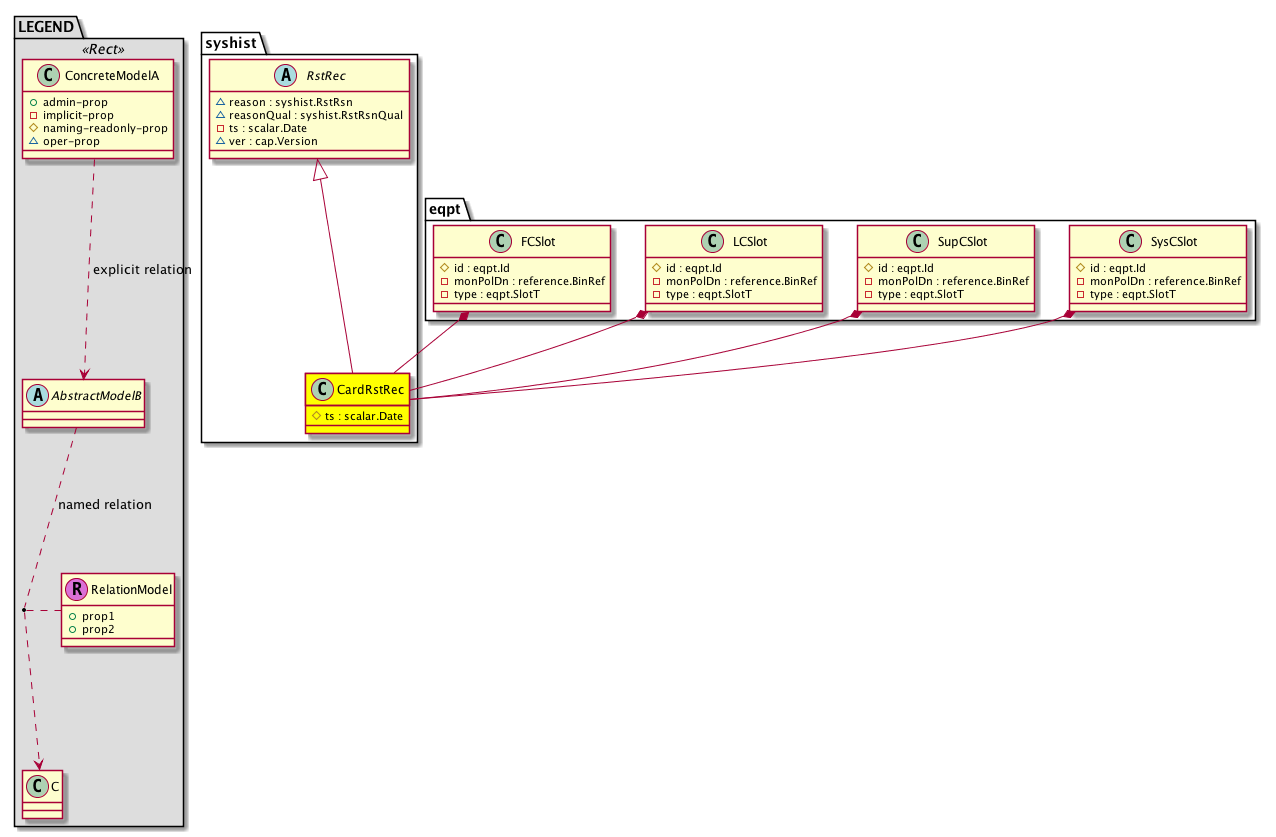Click the 'explicit relation' label

[141, 270]
